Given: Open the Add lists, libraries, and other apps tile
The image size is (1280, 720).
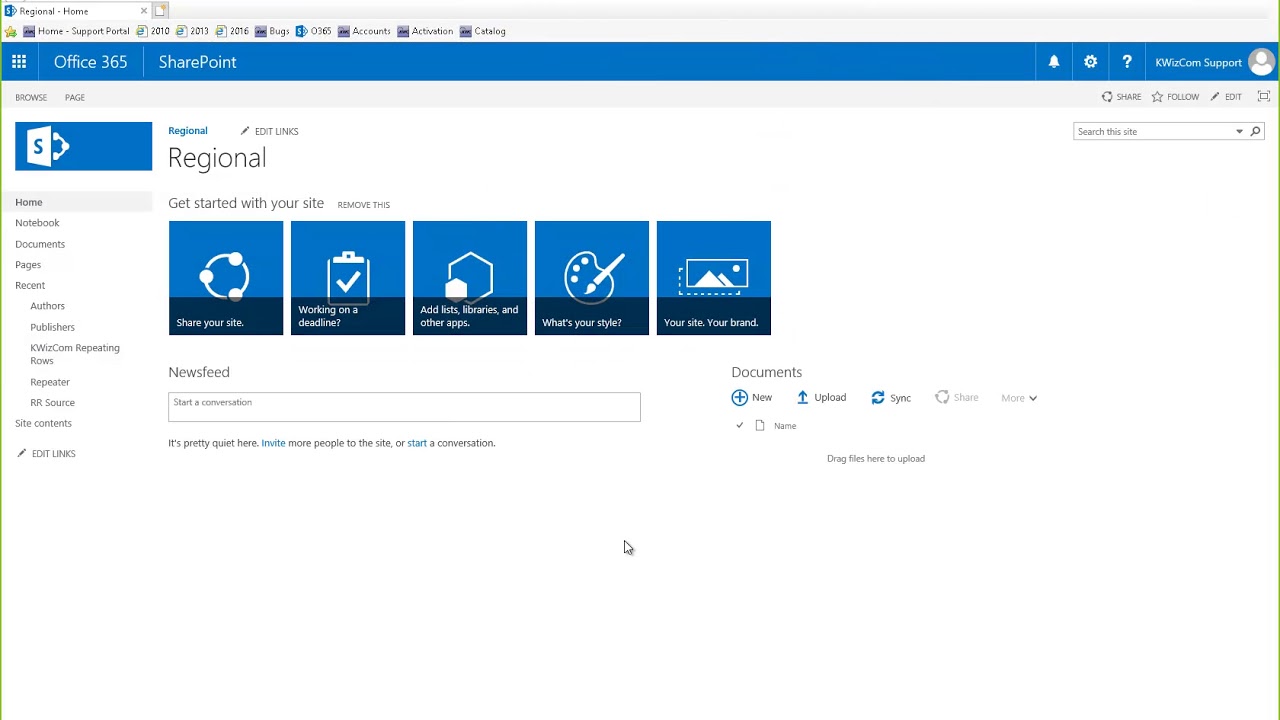Looking at the screenshot, I should tap(470, 278).
